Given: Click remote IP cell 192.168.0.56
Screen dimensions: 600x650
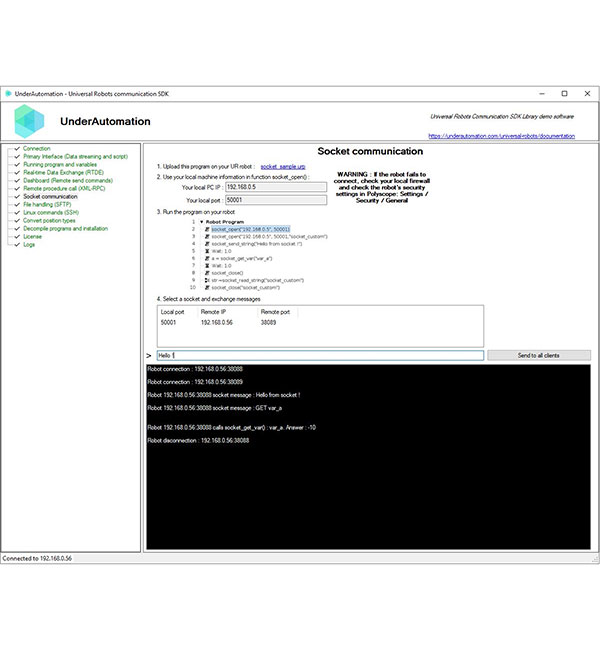Looking at the screenshot, I should 216,323.
